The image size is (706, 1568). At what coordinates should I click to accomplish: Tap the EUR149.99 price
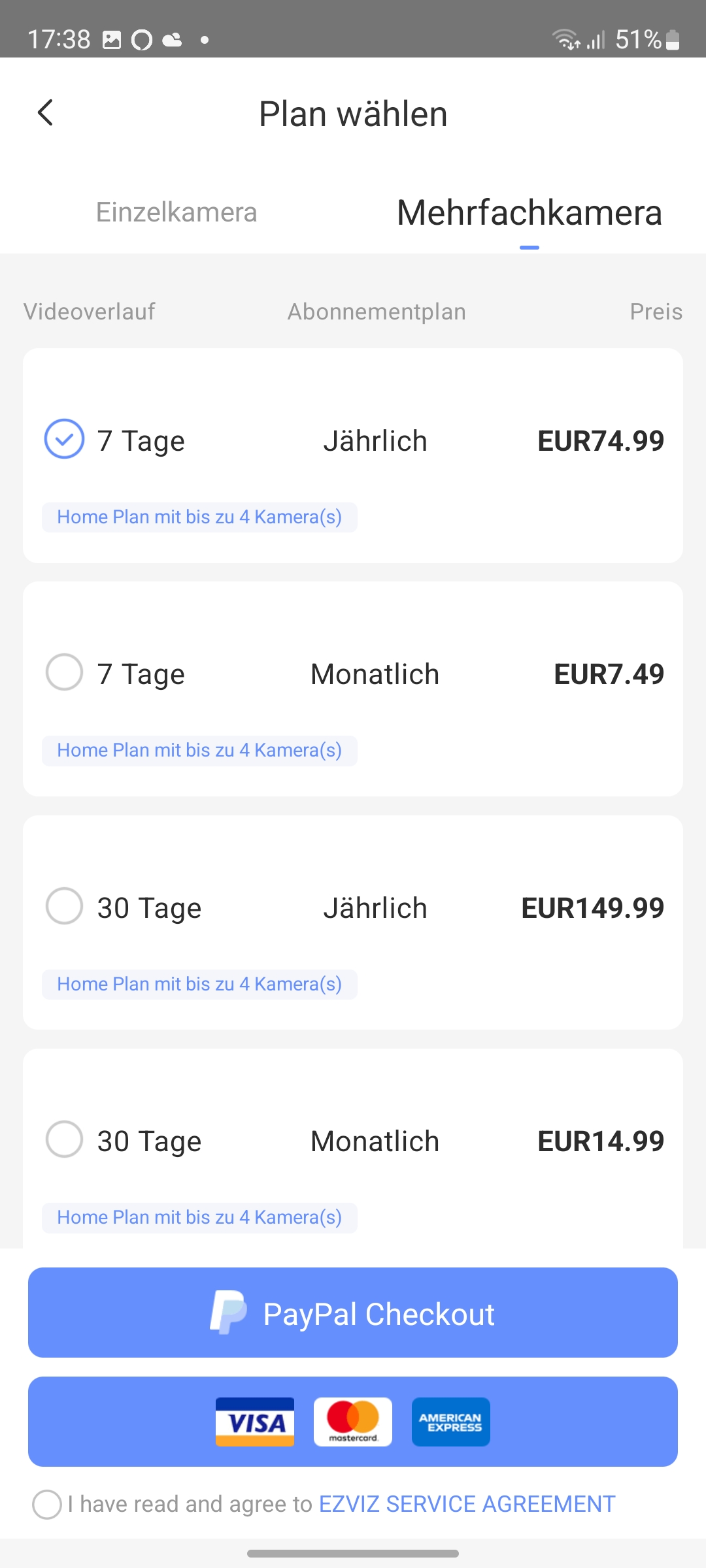[x=592, y=908]
